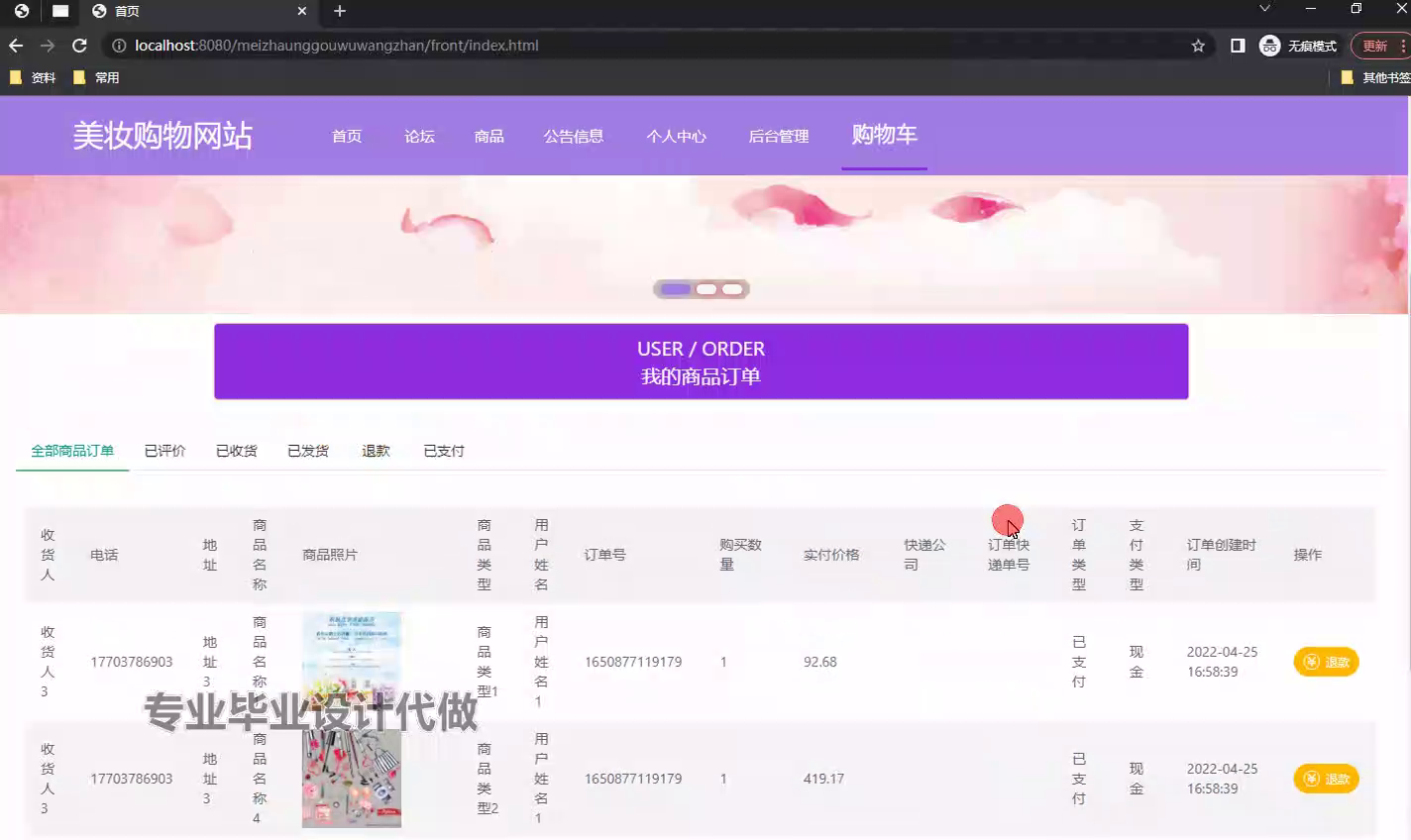Select the third carousel indicator dot
The image size is (1411, 840).
(732, 289)
